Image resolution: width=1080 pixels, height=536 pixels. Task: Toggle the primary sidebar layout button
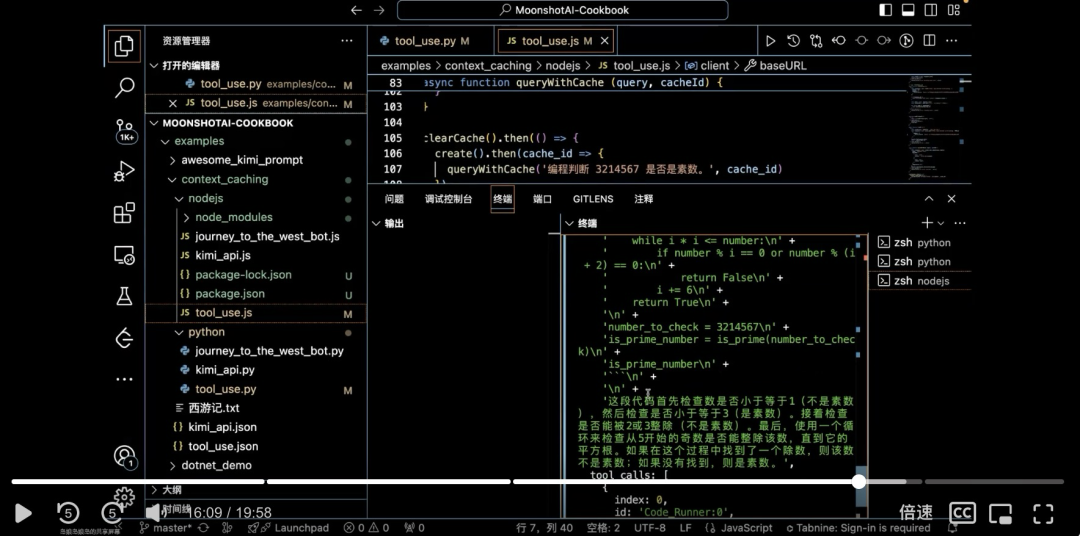tap(886, 10)
